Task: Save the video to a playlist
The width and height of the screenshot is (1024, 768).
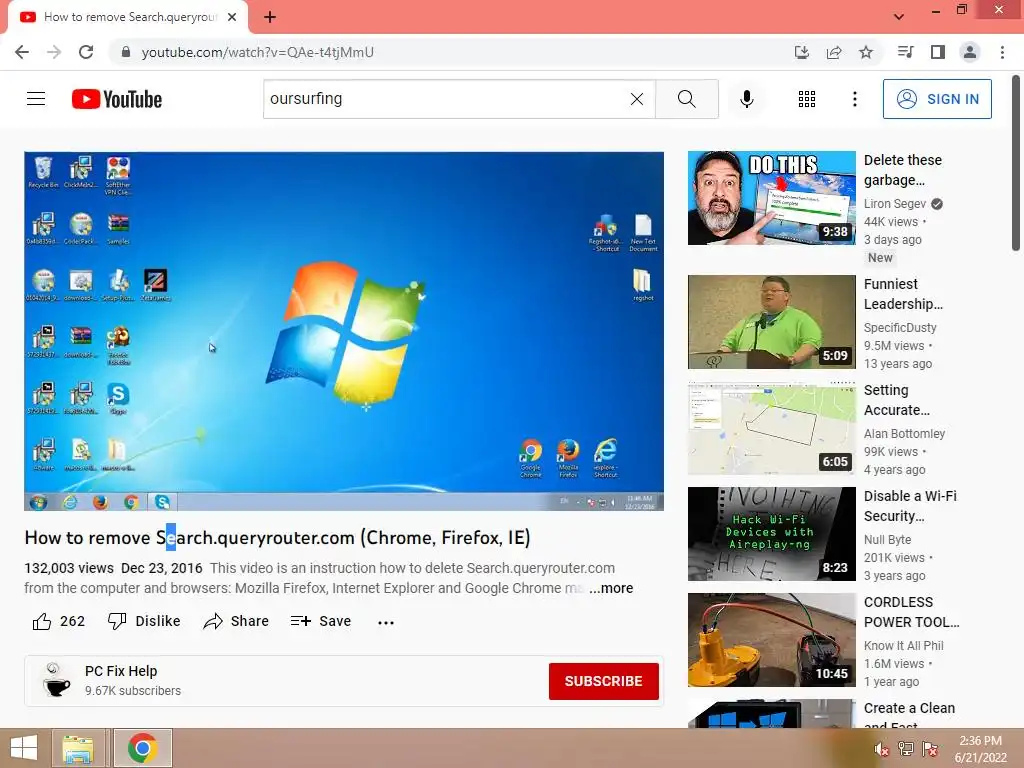Action: (321, 621)
